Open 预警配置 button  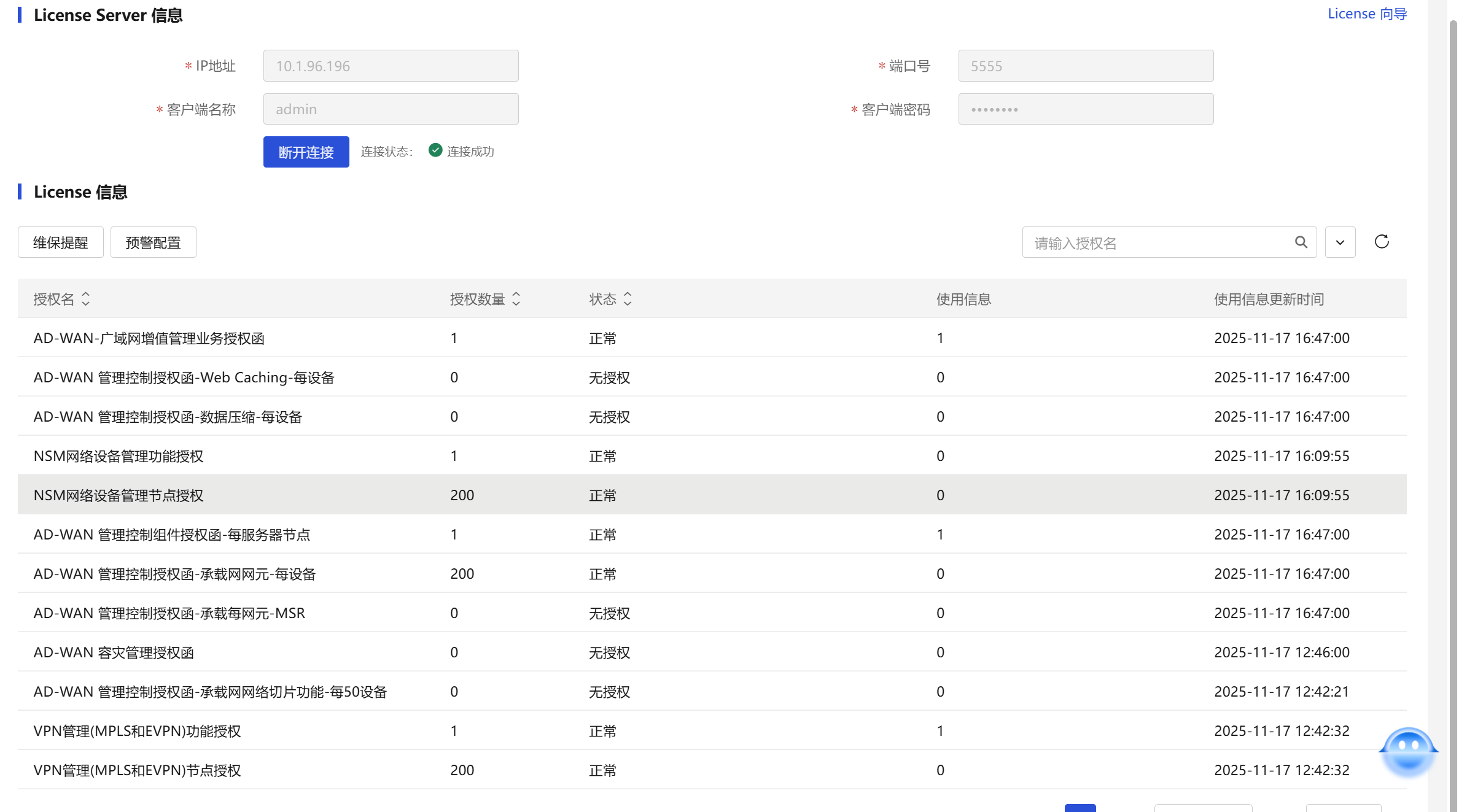coord(153,242)
